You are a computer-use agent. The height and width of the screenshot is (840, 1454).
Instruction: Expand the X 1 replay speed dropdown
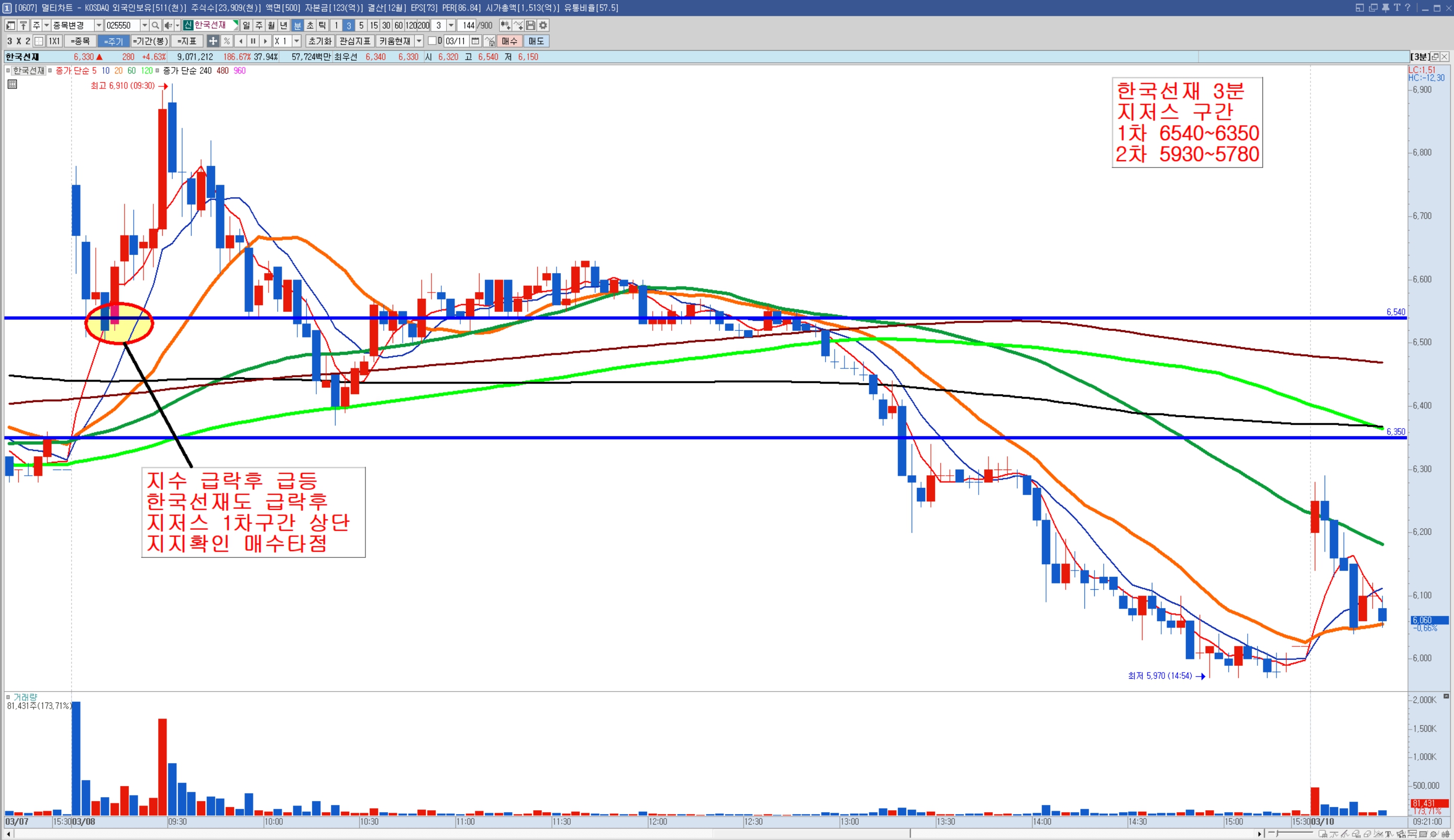(296, 41)
